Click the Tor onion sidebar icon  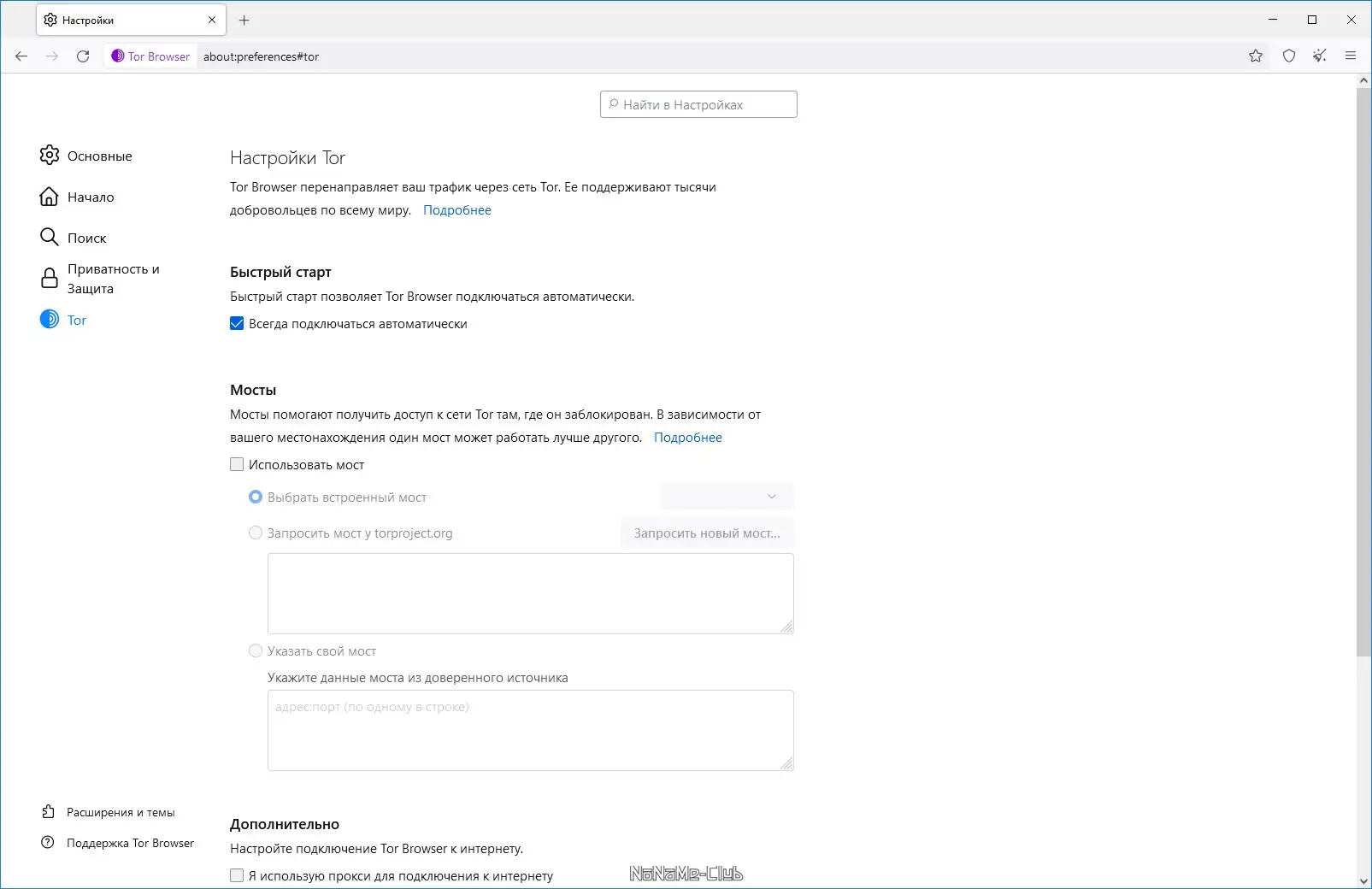coord(50,320)
